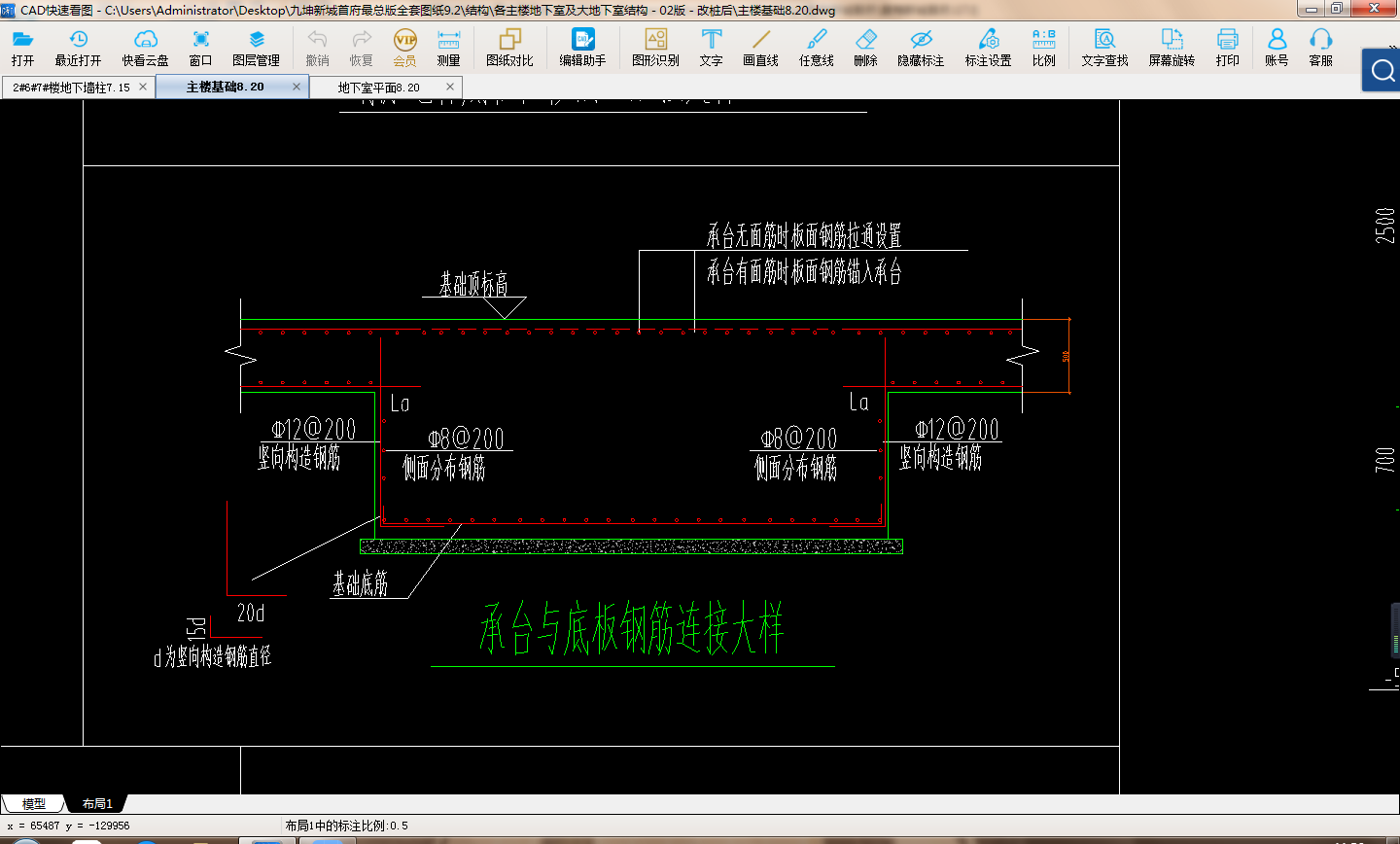Screen dimensions: 1400x844
Task: Switch to the 布局1 layout tab
Action: click(x=97, y=804)
